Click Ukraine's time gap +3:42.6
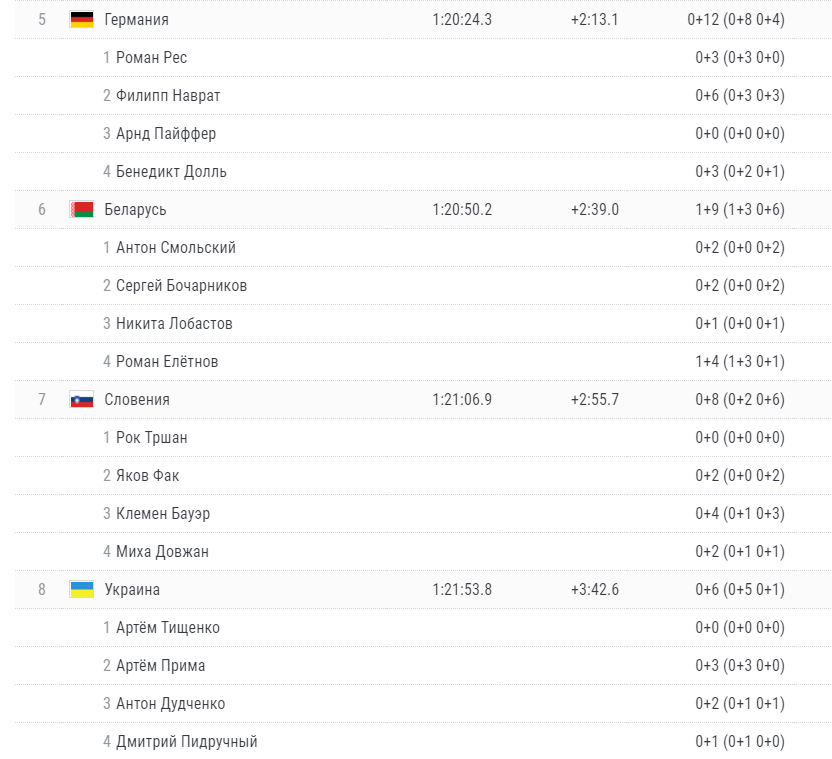Viewport: 832px width, 759px height. (x=595, y=590)
